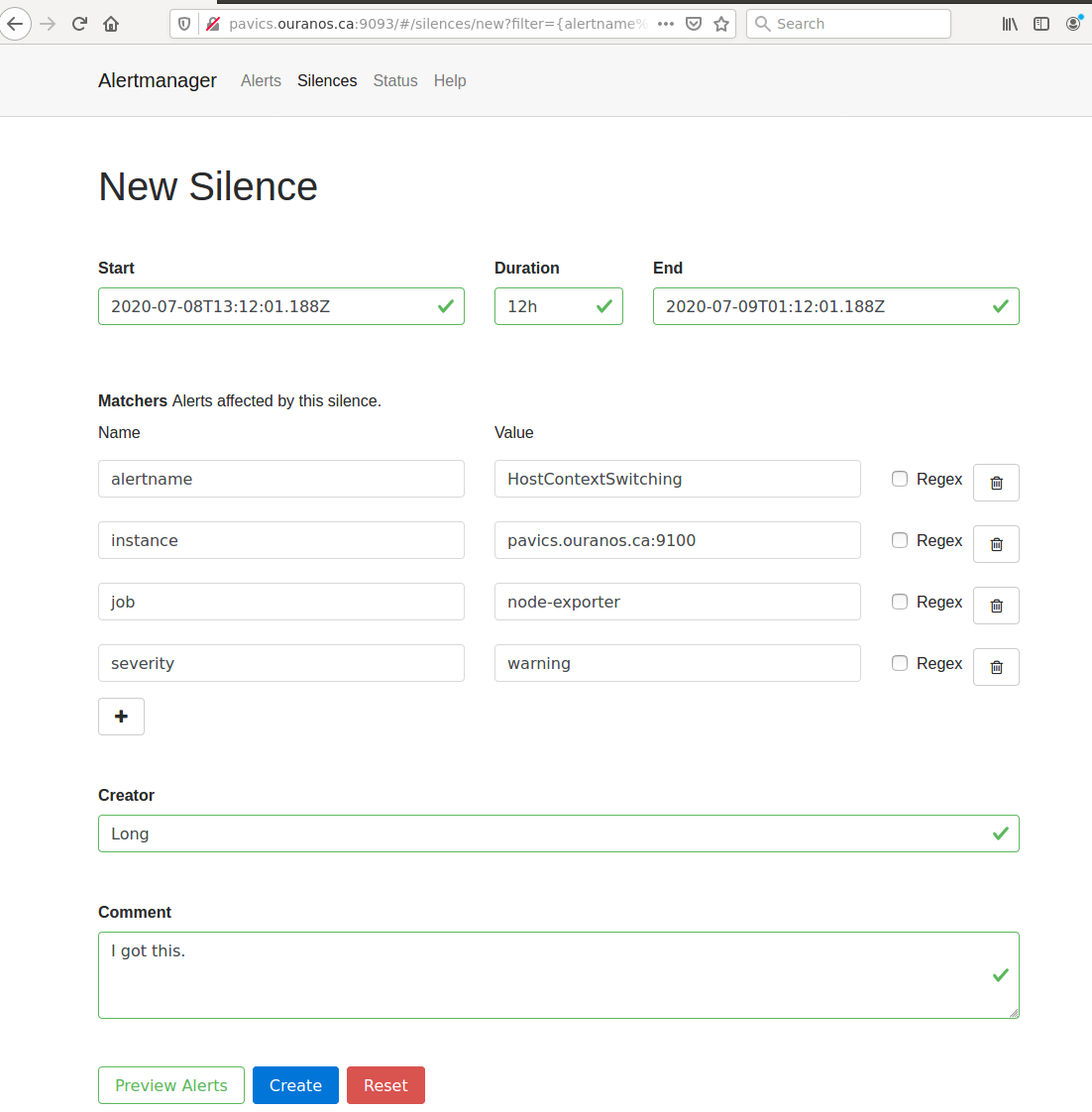The width and height of the screenshot is (1092, 1112).
Task: Open the browser home page
Action: tap(111, 23)
